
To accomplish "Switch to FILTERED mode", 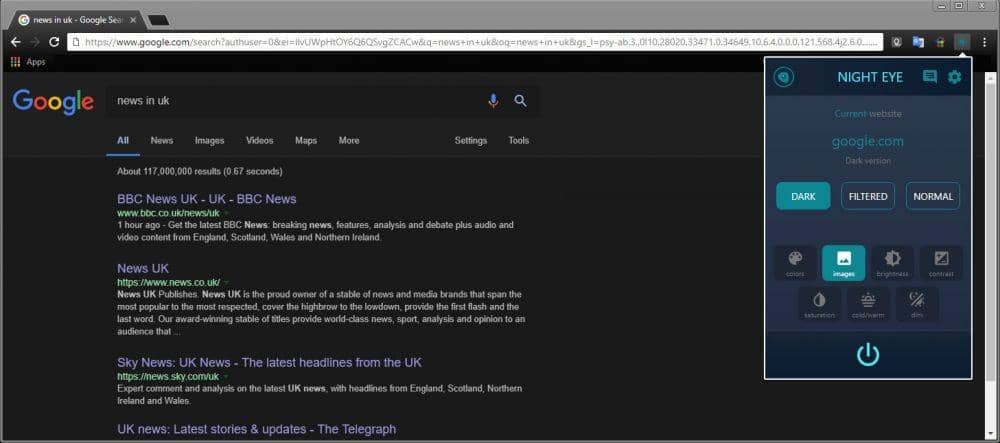I will [x=868, y=196].
